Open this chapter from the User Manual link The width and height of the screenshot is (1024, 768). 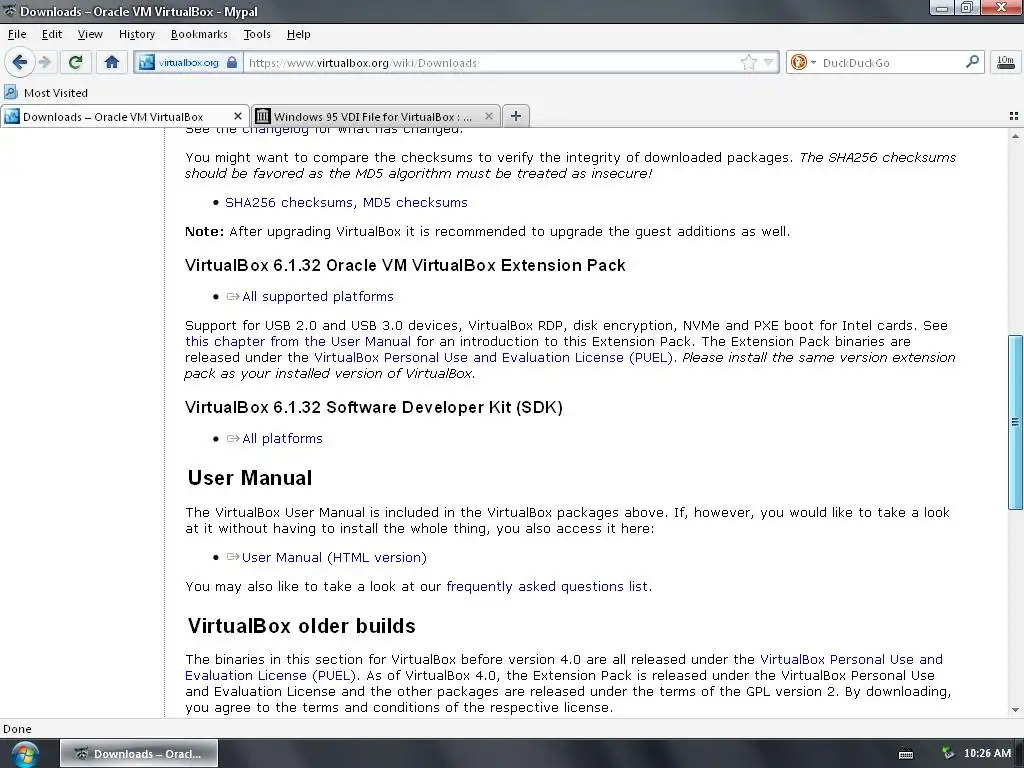pyautogui.click(x=298, y=342)
